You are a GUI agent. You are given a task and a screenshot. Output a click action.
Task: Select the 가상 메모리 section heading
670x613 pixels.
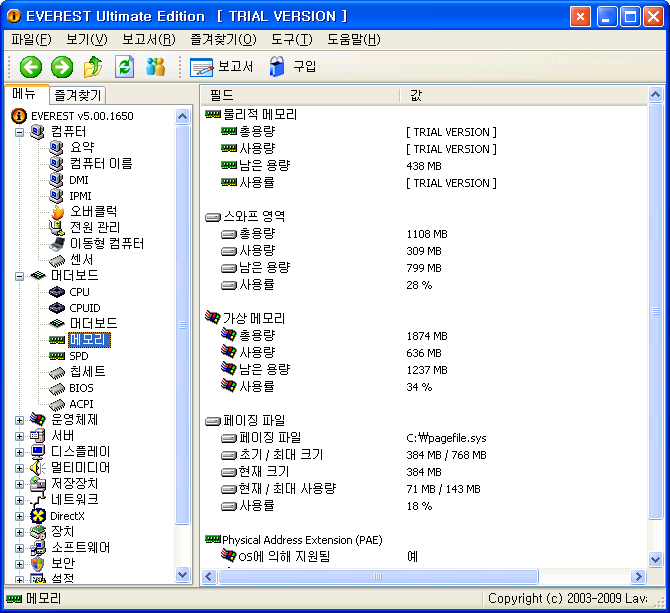254,318
